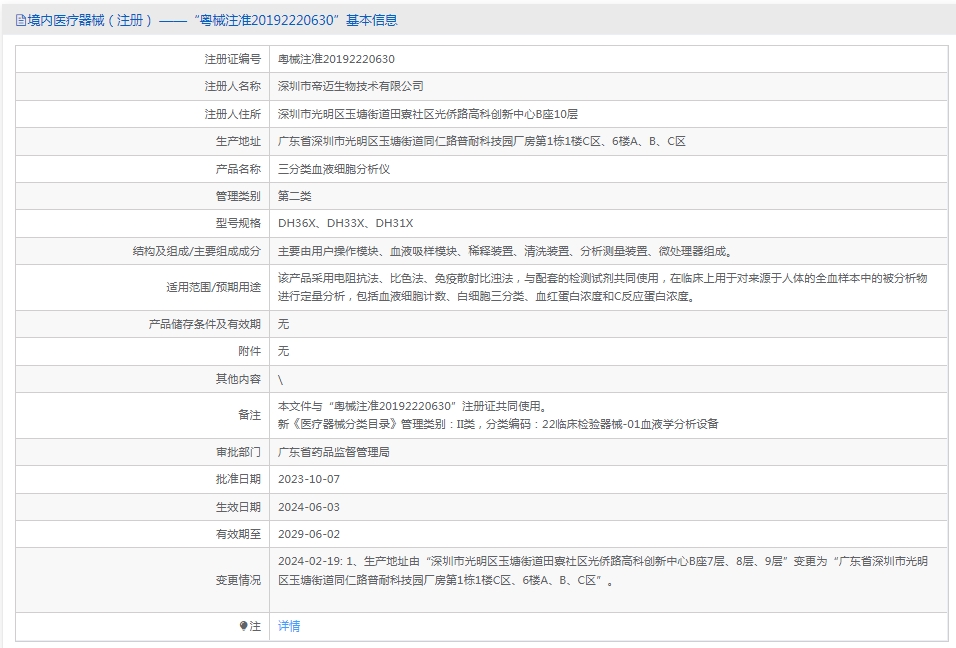This screenshot has height=648, width=956.
Task: Click the 结构及组成/主要组成成分 label
Action: point(196,251)
